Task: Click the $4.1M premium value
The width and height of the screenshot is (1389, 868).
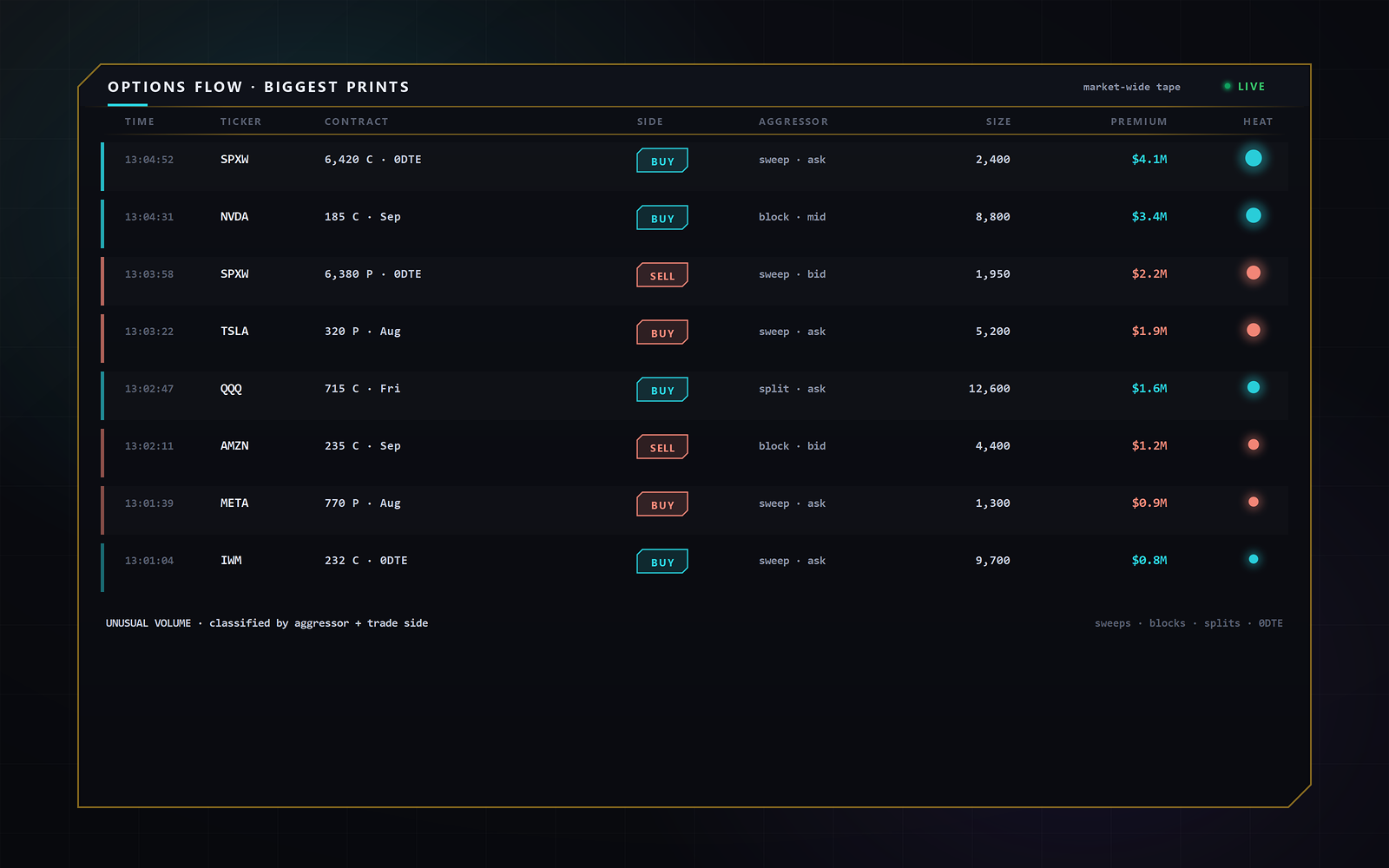Action: pos(1149,160)
